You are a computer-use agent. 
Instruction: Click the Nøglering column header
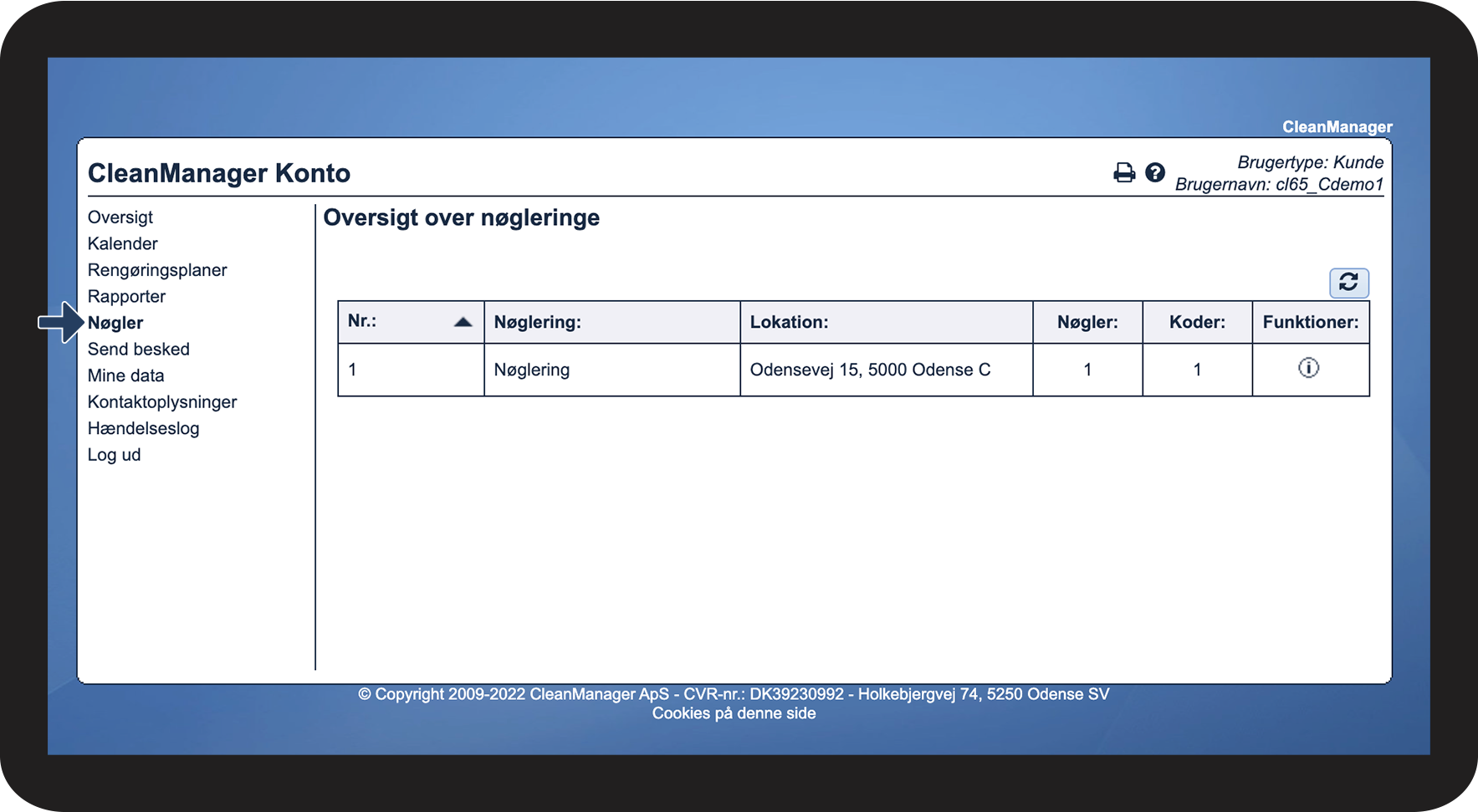pos(612,322)
